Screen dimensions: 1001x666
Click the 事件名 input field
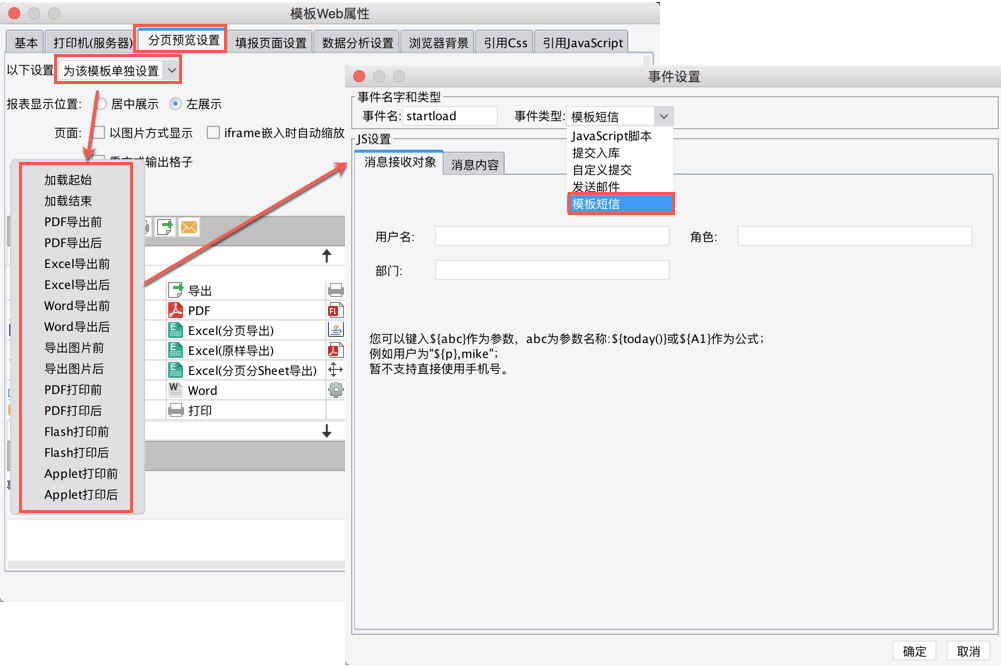[x=450, y=116]
